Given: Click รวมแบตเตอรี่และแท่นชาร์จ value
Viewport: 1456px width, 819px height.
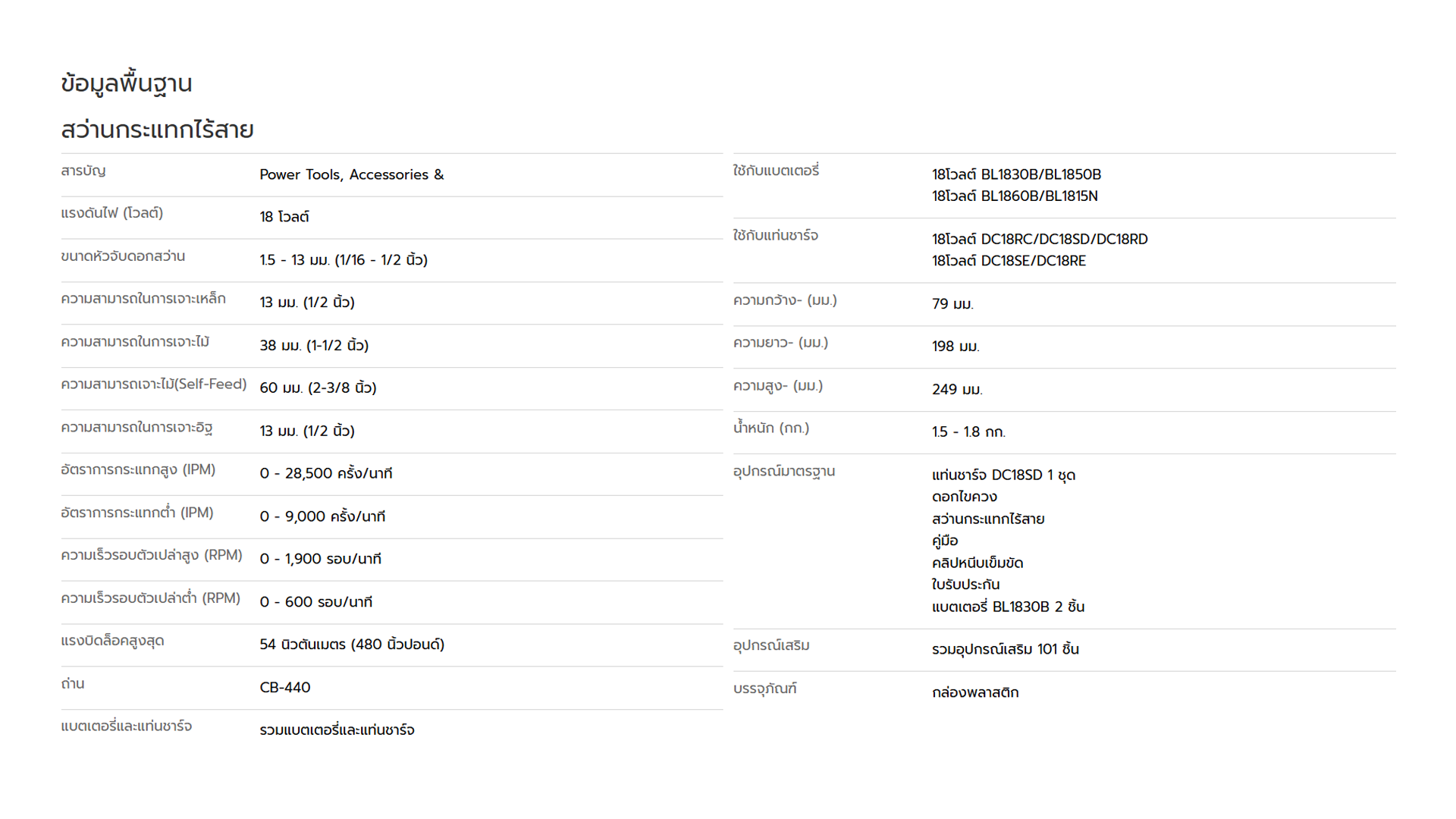Looking at the screenshot, I should pyautogui.click(x=337, y=730).
